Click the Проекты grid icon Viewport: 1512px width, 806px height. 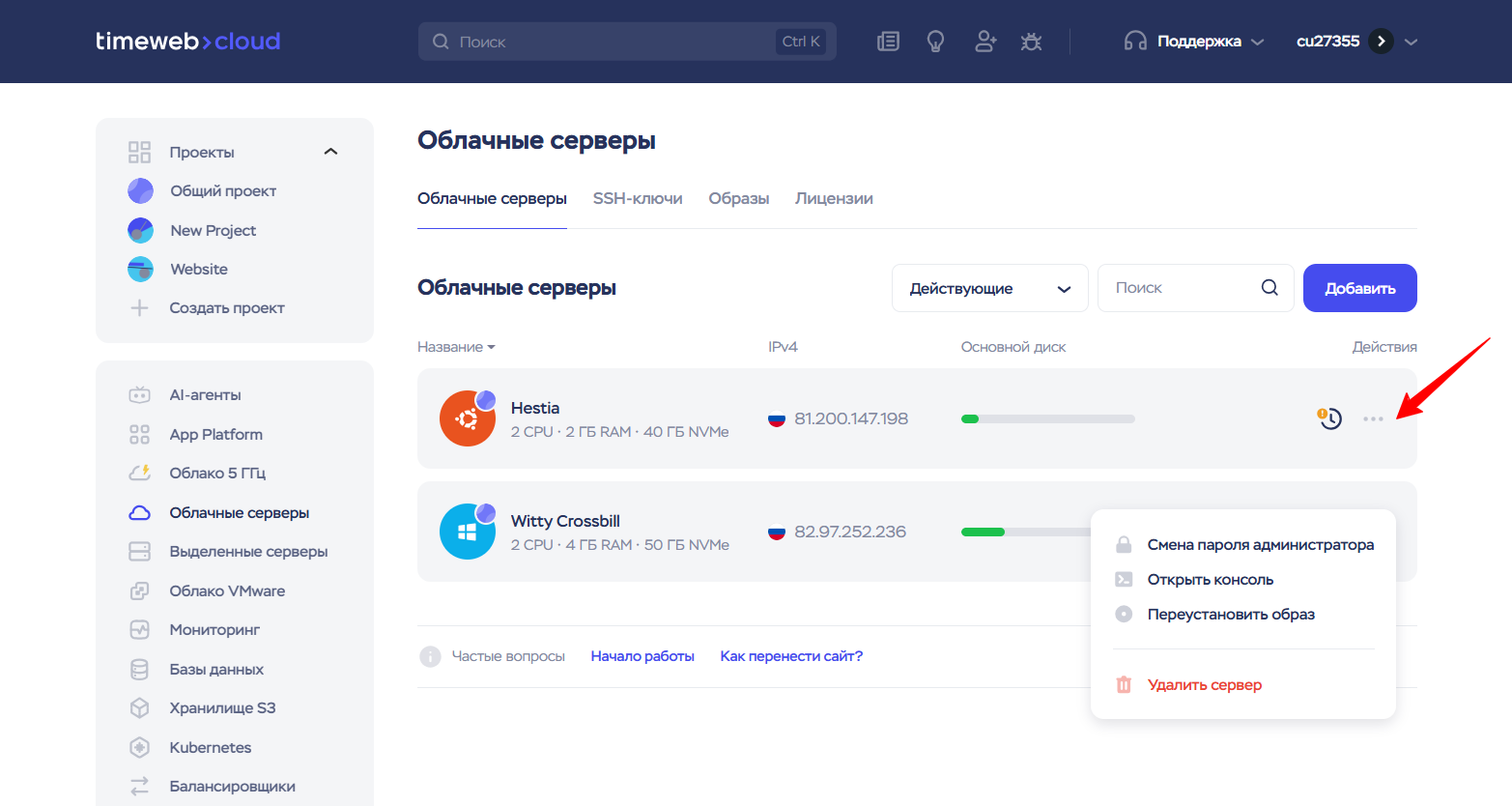click(140, 152)
